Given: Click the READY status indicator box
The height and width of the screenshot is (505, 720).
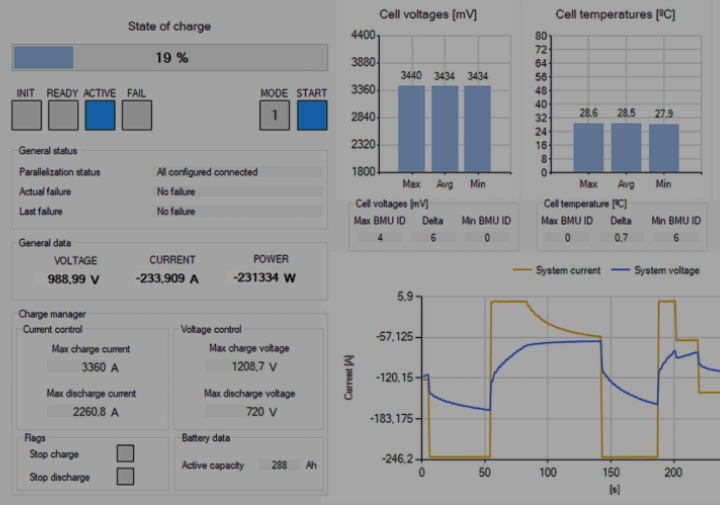Looking at the screenshot, I should pyautogui.click(x=63, y=116).
